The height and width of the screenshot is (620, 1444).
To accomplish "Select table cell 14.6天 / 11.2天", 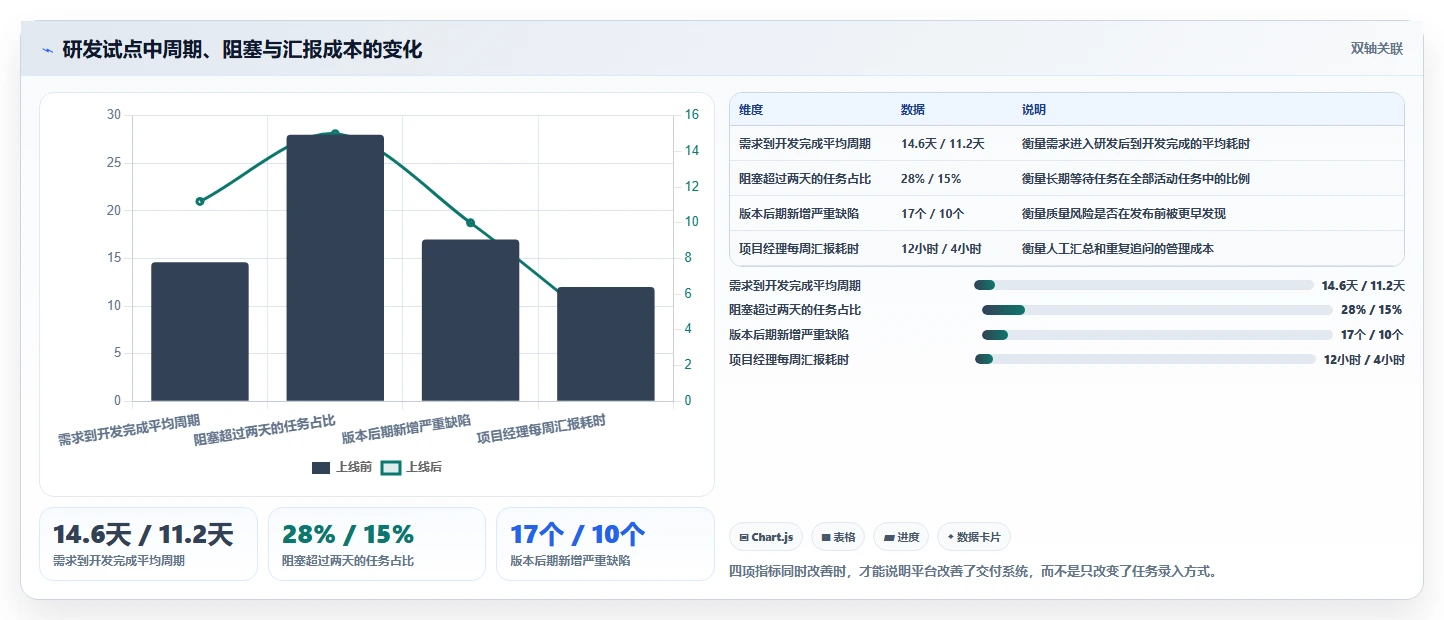I will tap(943, 144).
